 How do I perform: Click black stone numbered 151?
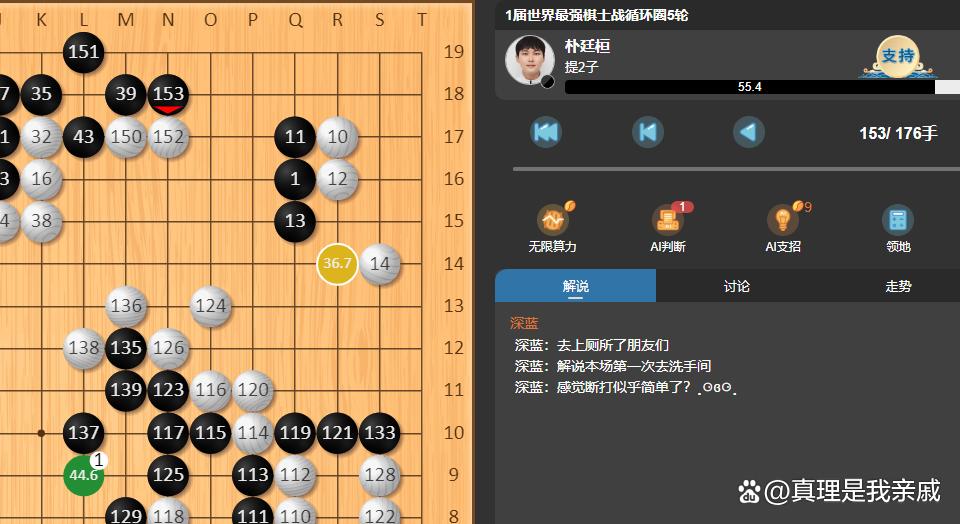[83, 52]
